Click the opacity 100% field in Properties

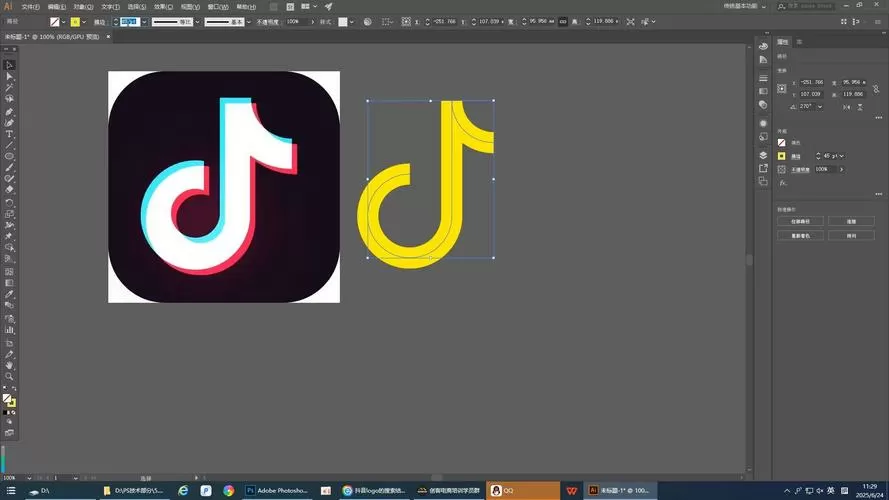825,170
